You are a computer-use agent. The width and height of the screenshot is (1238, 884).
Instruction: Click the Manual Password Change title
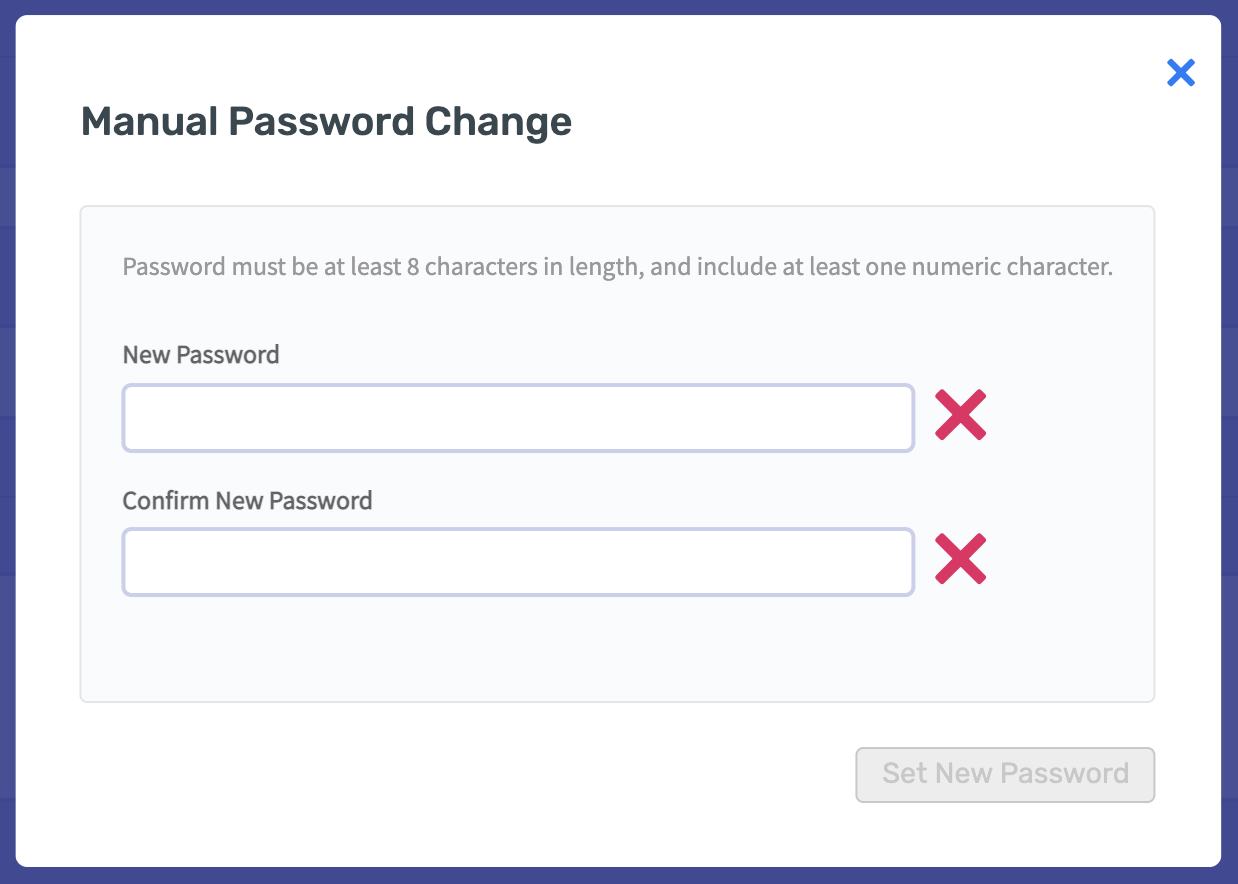click(x=326, y=121)
